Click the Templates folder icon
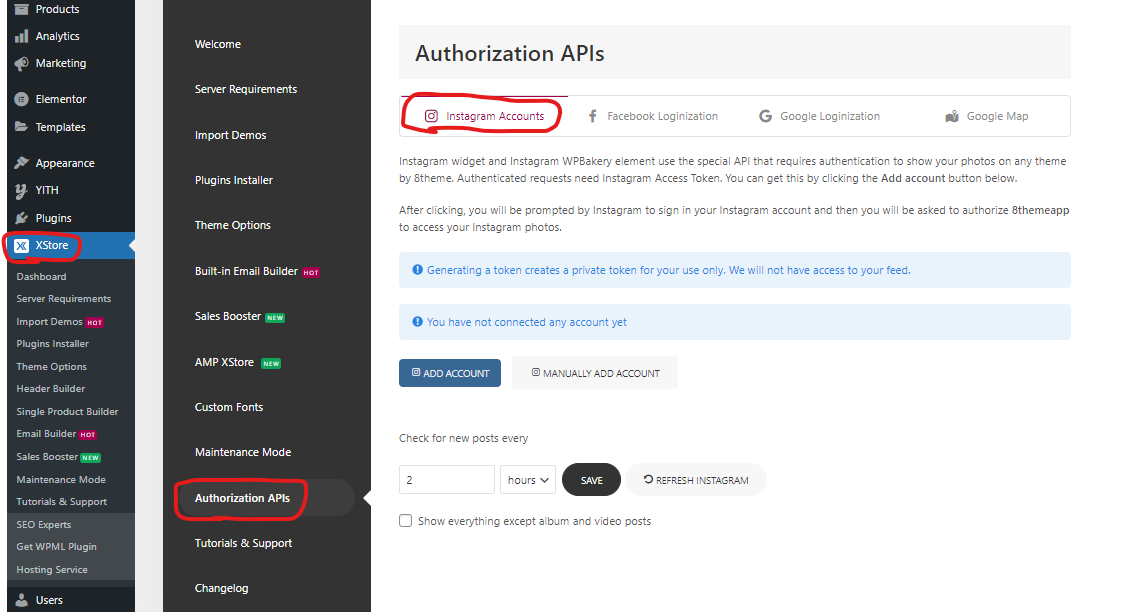1121x612 pixels. 21,127
